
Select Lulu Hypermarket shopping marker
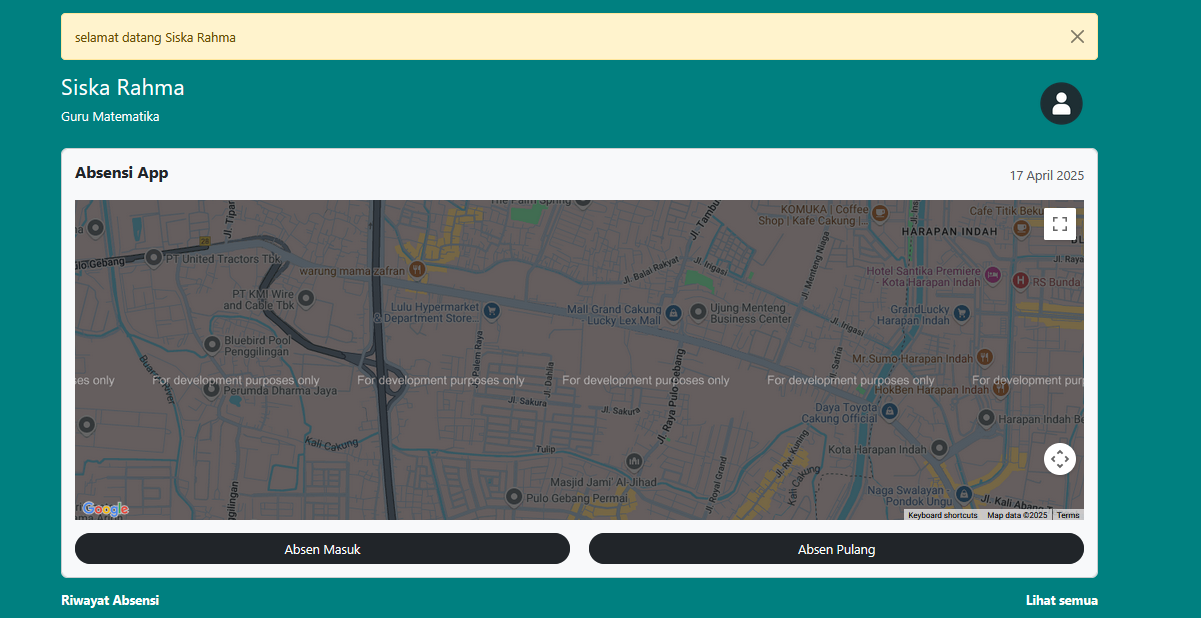coord(492,312)
